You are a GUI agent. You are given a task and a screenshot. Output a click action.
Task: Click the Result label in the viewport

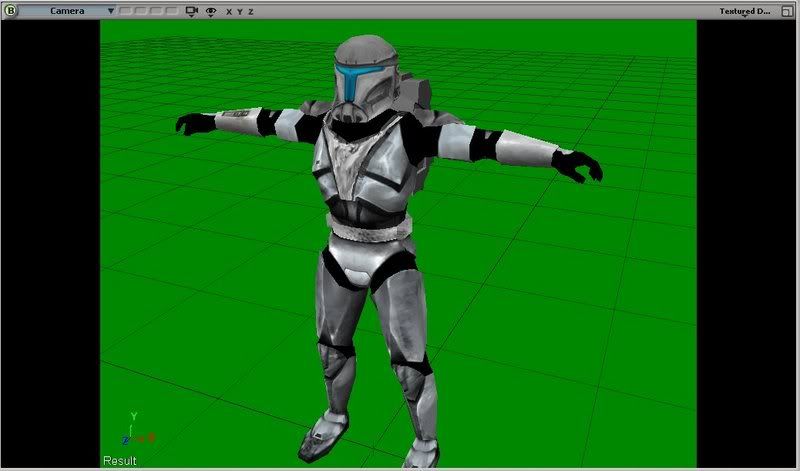(119, 461)
